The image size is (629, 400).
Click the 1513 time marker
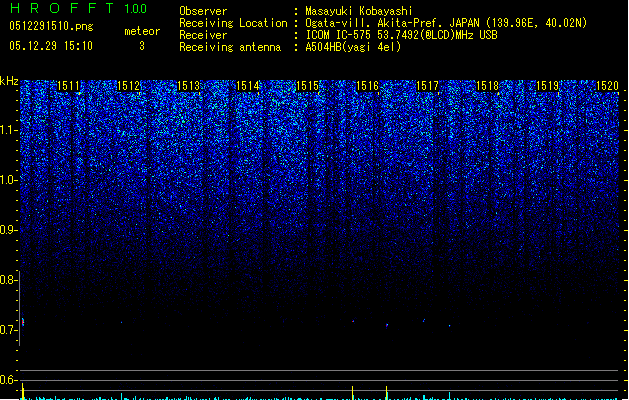(x=188, y=86)
